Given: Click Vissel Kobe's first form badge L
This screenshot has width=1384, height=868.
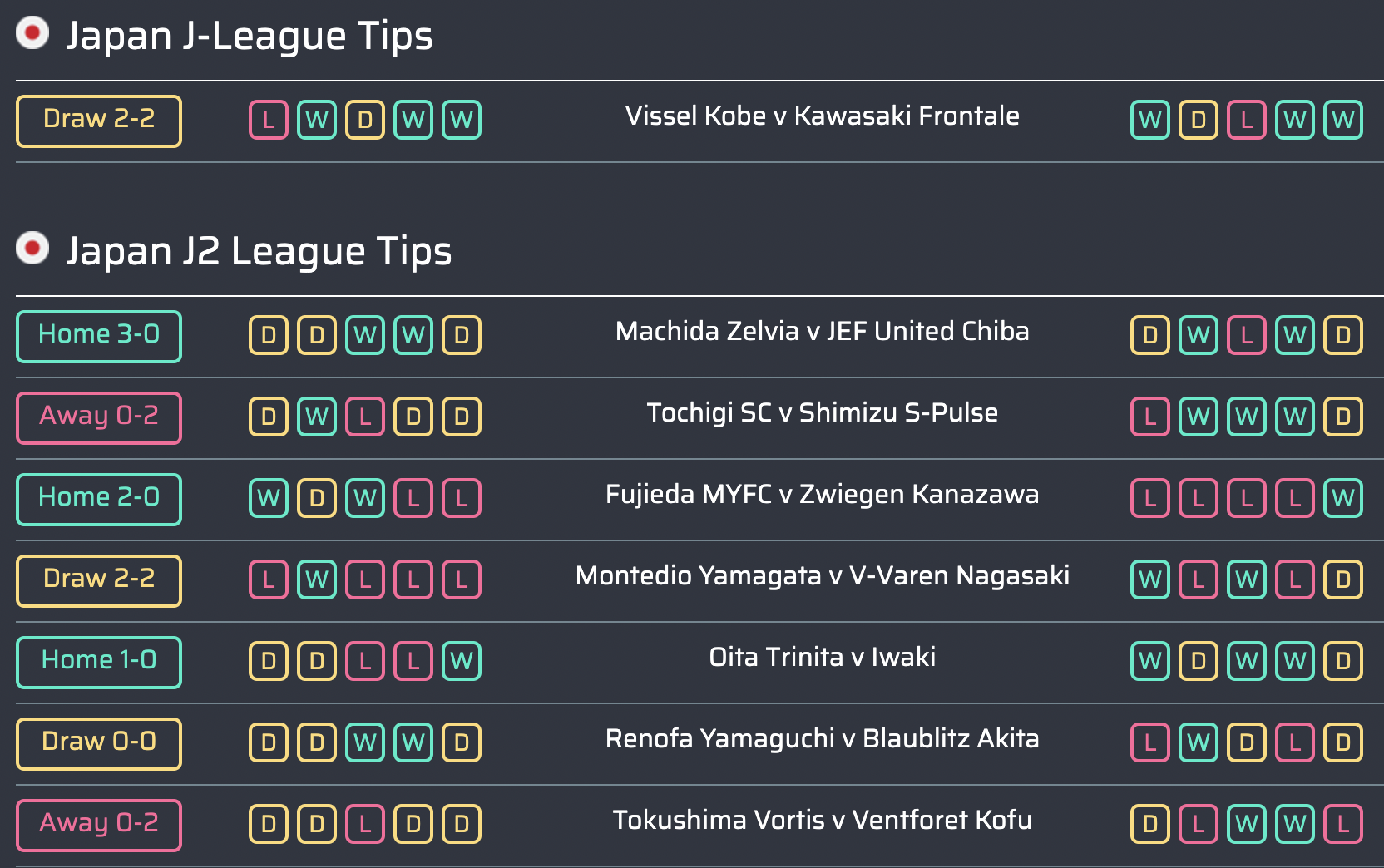Looking at the screenshot, I should click(x=269, y=120).
